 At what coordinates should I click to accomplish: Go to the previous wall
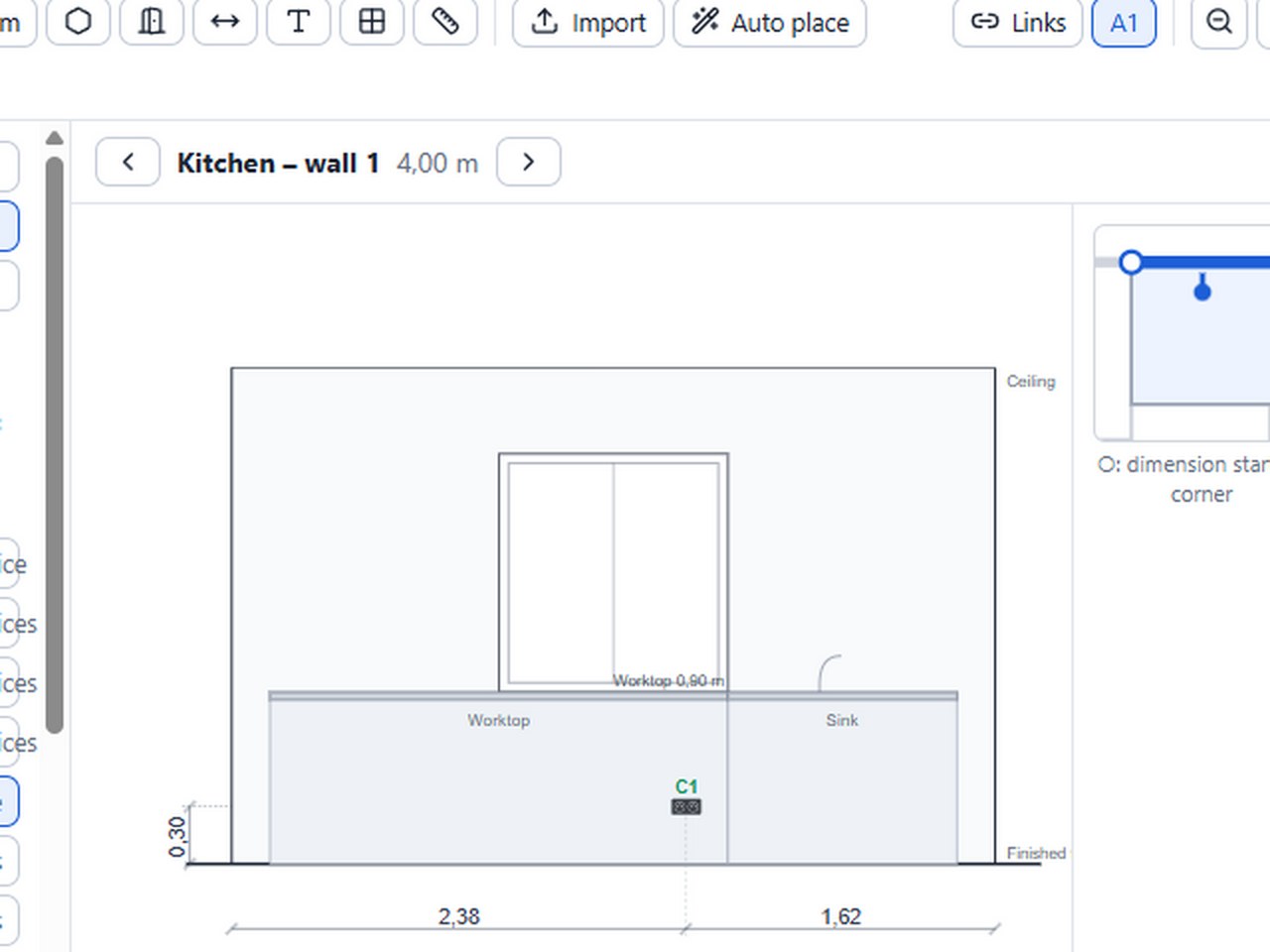(x=128, y=162)
